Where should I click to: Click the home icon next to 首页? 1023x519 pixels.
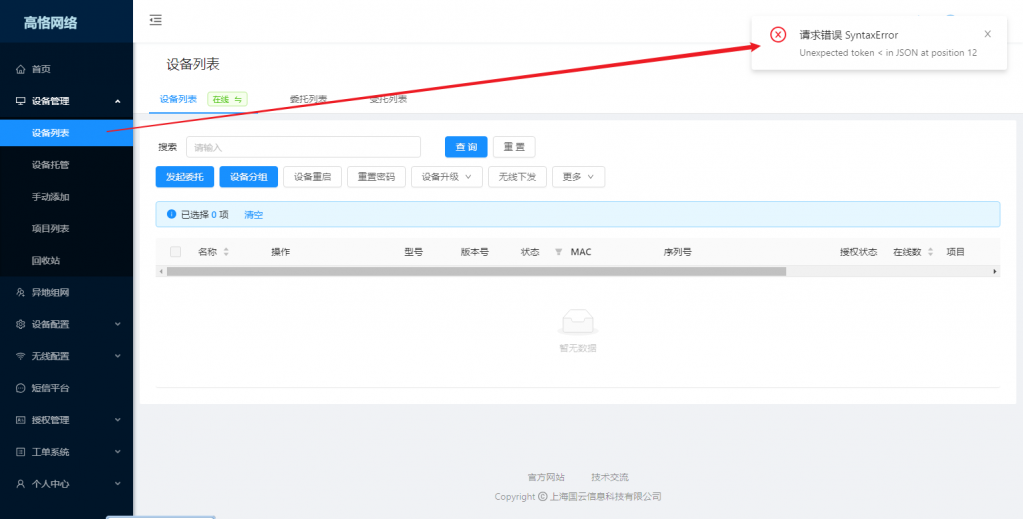pos(20,69)
